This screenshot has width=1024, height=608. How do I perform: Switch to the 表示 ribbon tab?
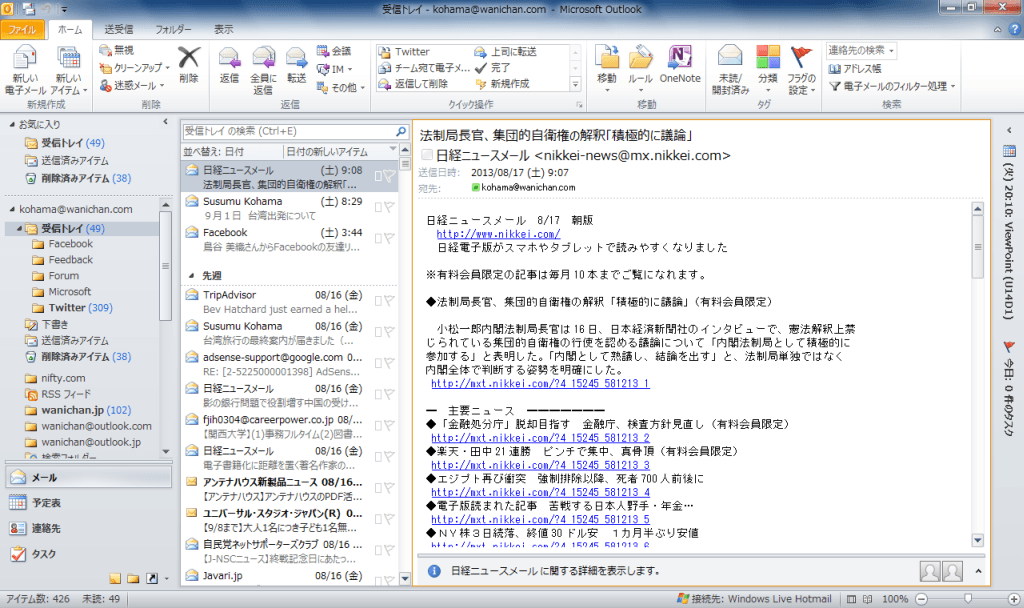coord(223,29)
